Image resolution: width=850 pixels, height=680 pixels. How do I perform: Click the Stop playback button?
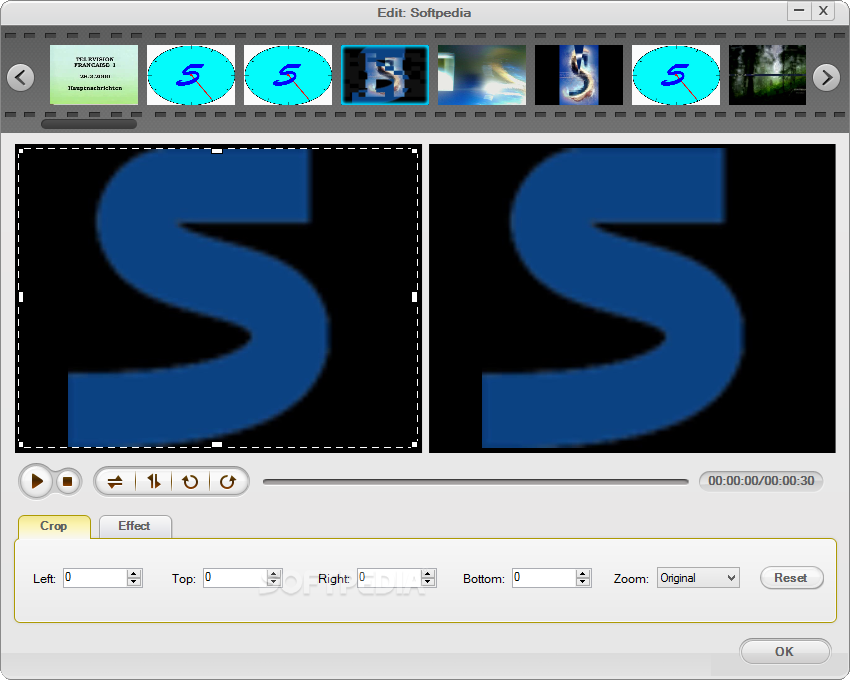[x=68, y=482]
